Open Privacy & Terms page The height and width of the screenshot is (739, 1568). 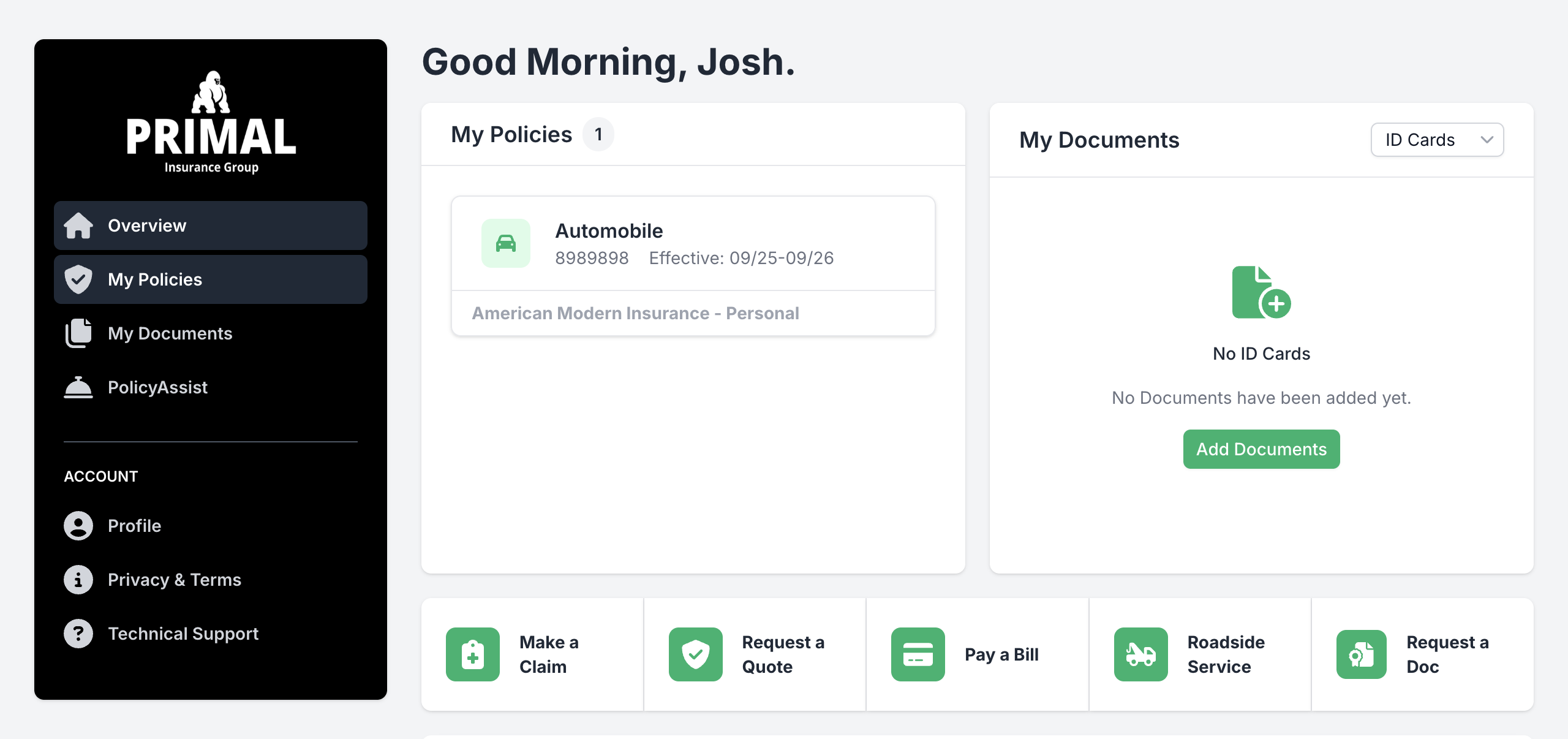pos(174,580)
